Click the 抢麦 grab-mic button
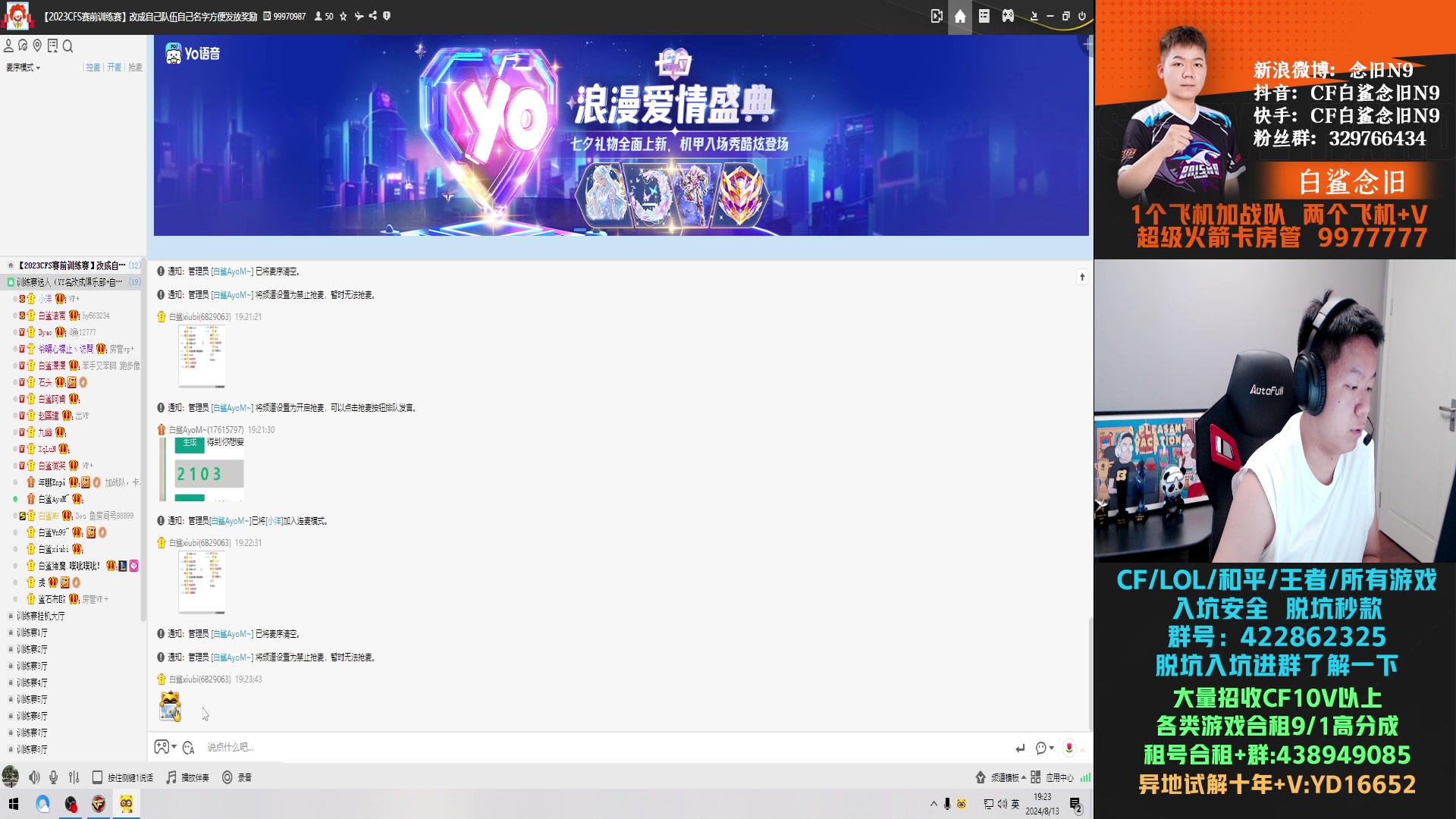This screenshot has height=819, width=1456. point(134,67)
